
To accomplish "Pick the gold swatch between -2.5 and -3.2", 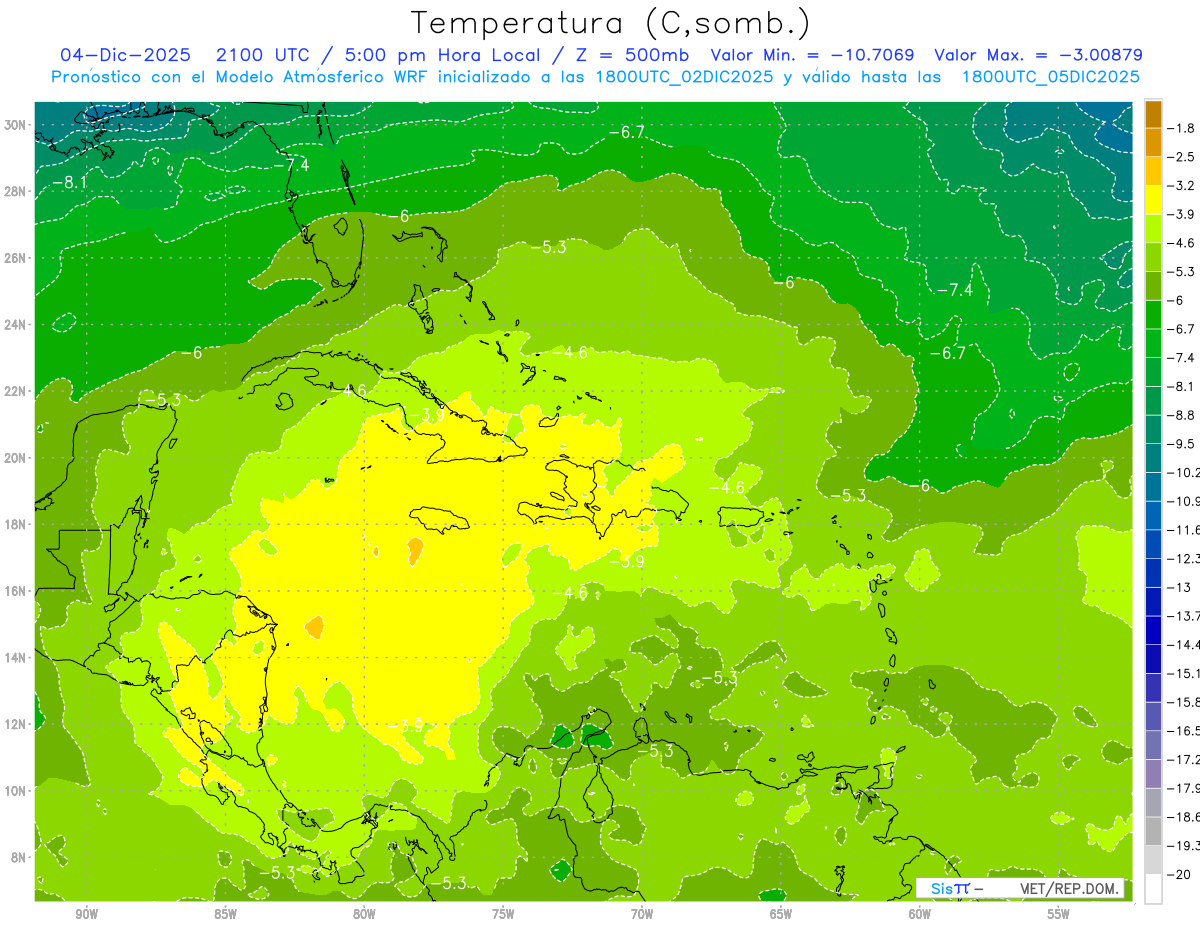I will pyautogui.click(x=1153, y=171).
